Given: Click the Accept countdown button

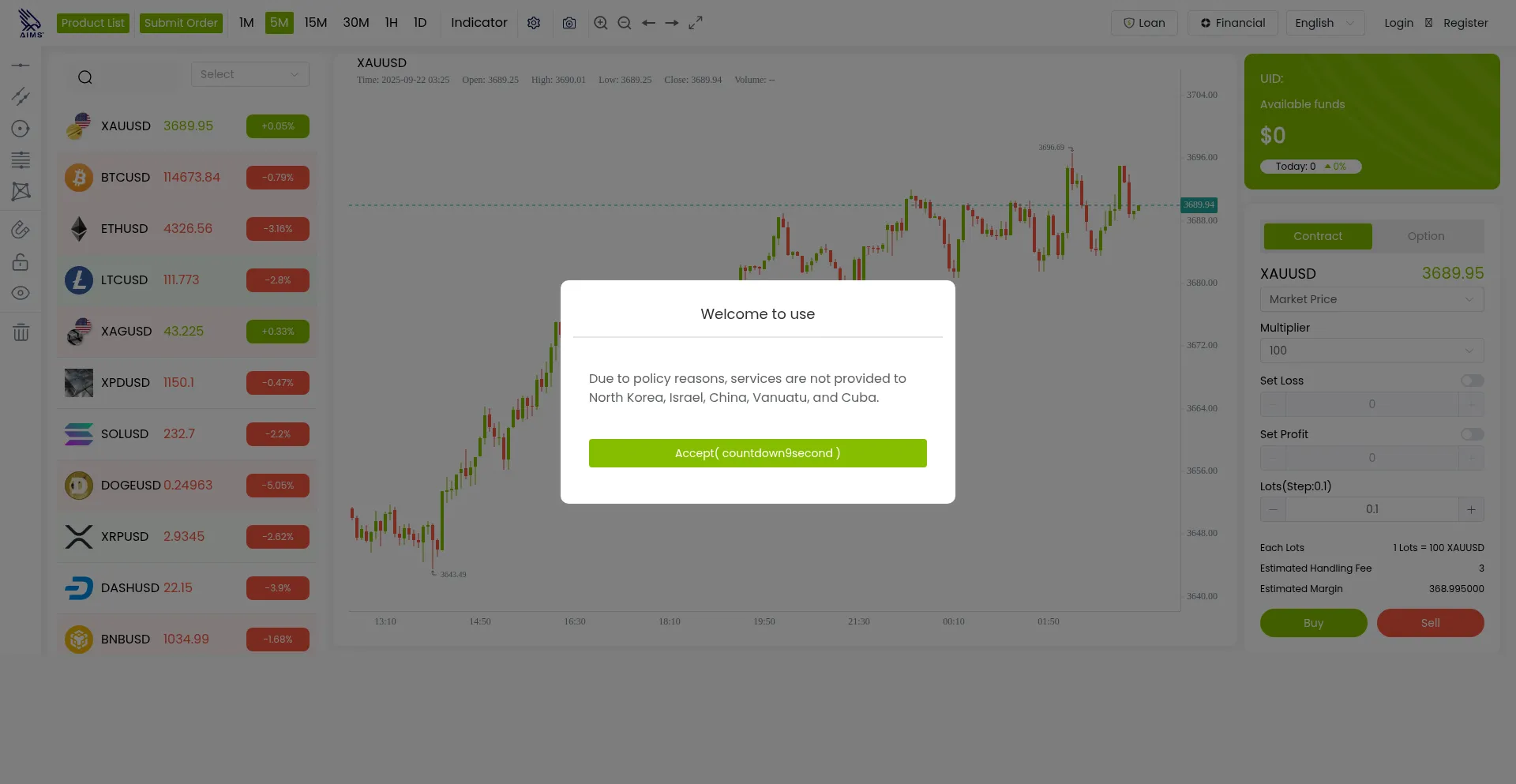Looking at the screenshot, I should point(757,453).
